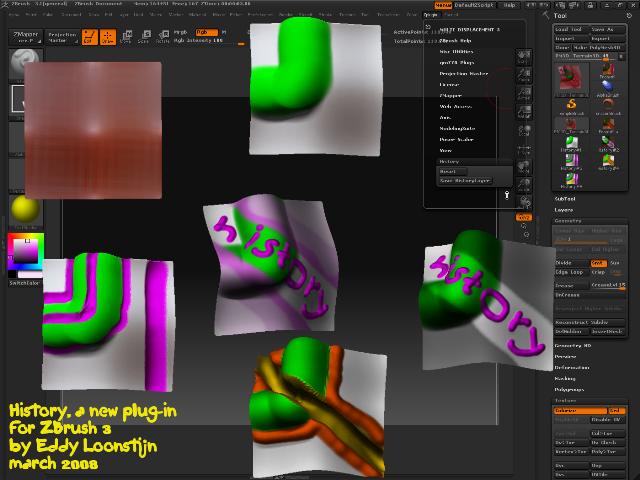Click the Make PolyMesh3D button
Screen dimensions: 640x480
(x=599, y=48)
